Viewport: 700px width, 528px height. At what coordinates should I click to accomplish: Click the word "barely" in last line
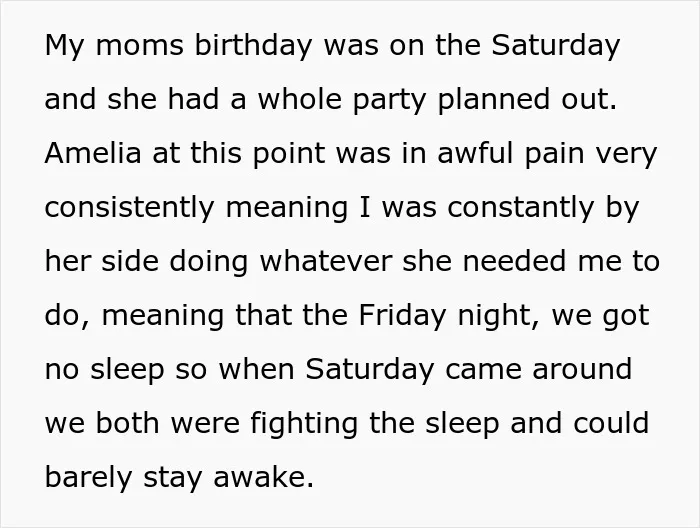[88, 478]
